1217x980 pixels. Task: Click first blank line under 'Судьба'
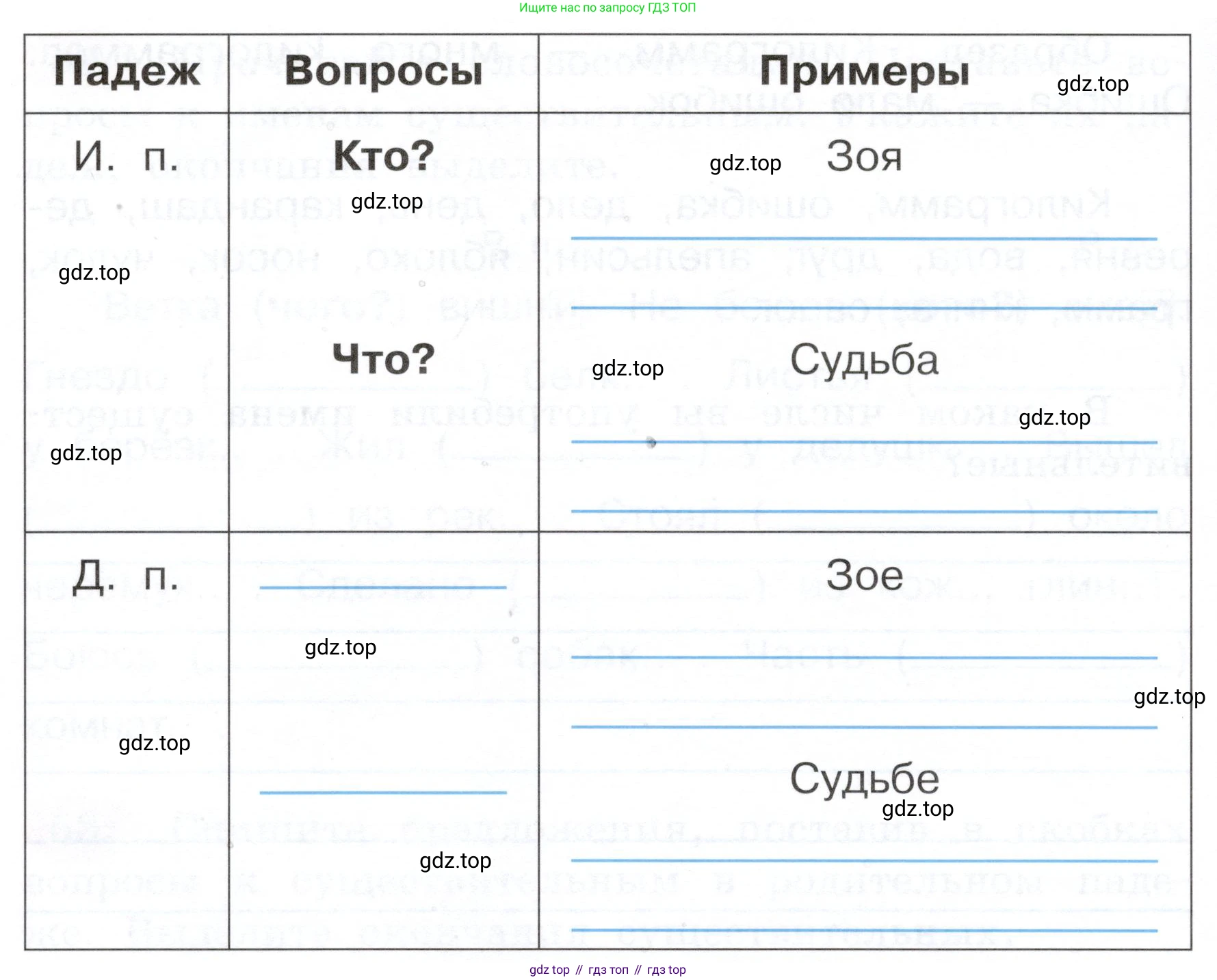coord(864,442)
